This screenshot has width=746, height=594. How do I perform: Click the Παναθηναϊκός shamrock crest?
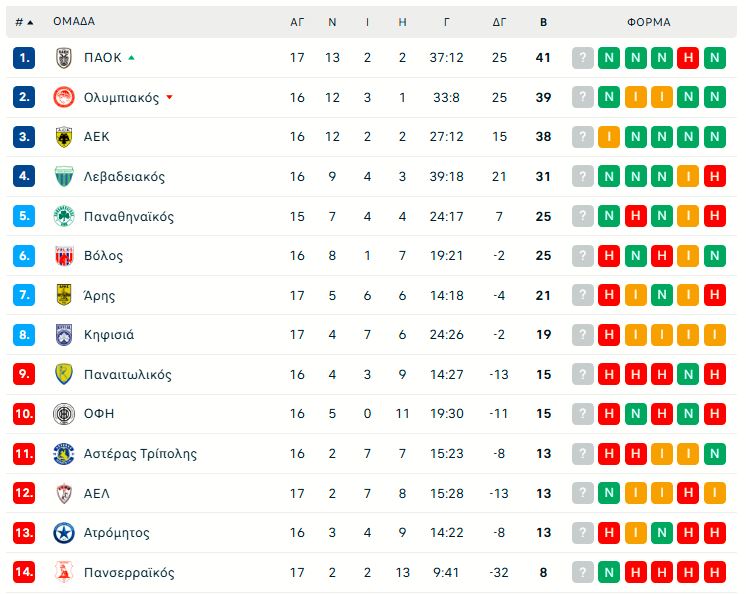pos(64,216)
